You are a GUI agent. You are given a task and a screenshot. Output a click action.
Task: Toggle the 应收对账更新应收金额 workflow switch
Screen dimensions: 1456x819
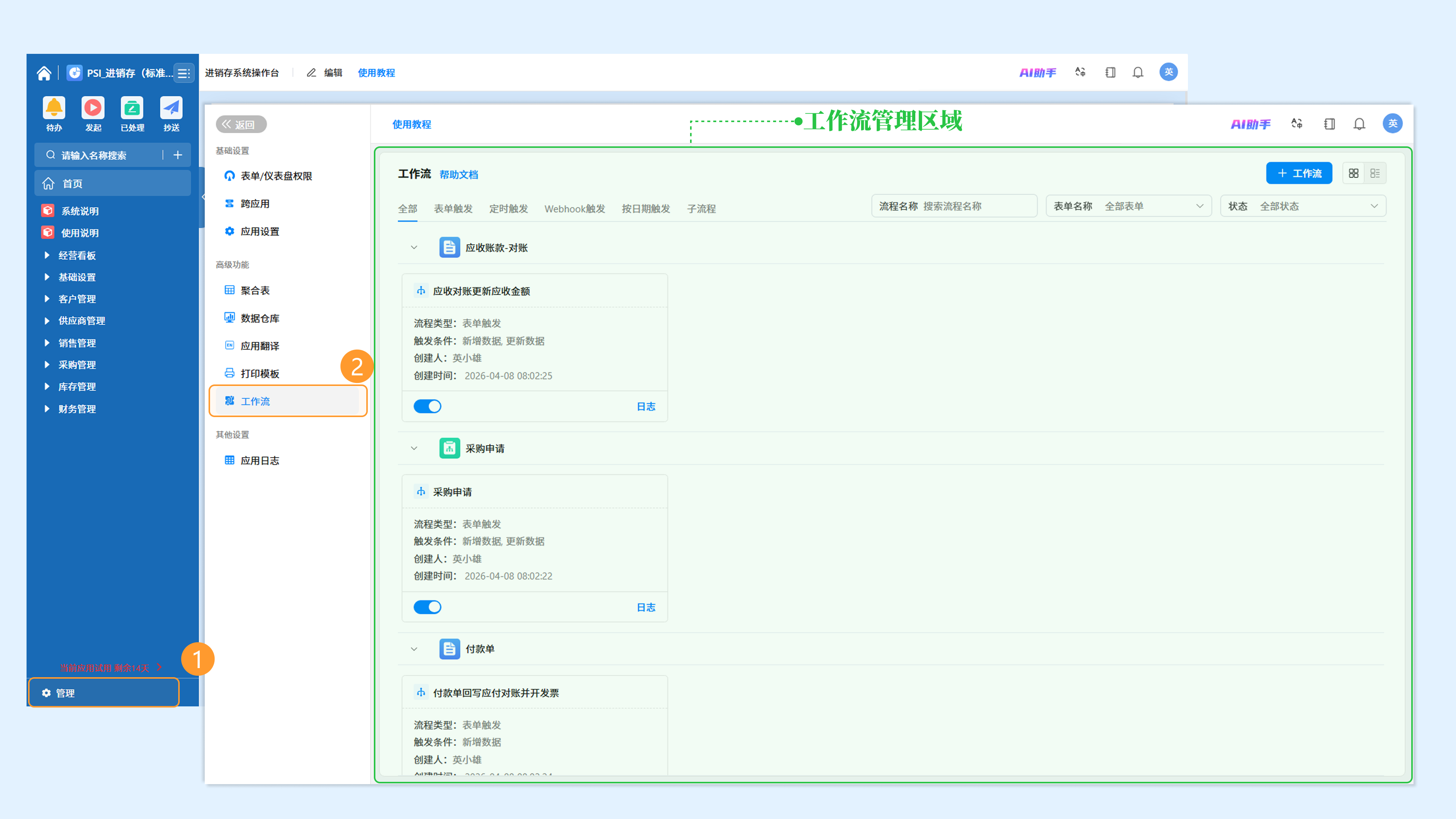(x=427, y=406)
